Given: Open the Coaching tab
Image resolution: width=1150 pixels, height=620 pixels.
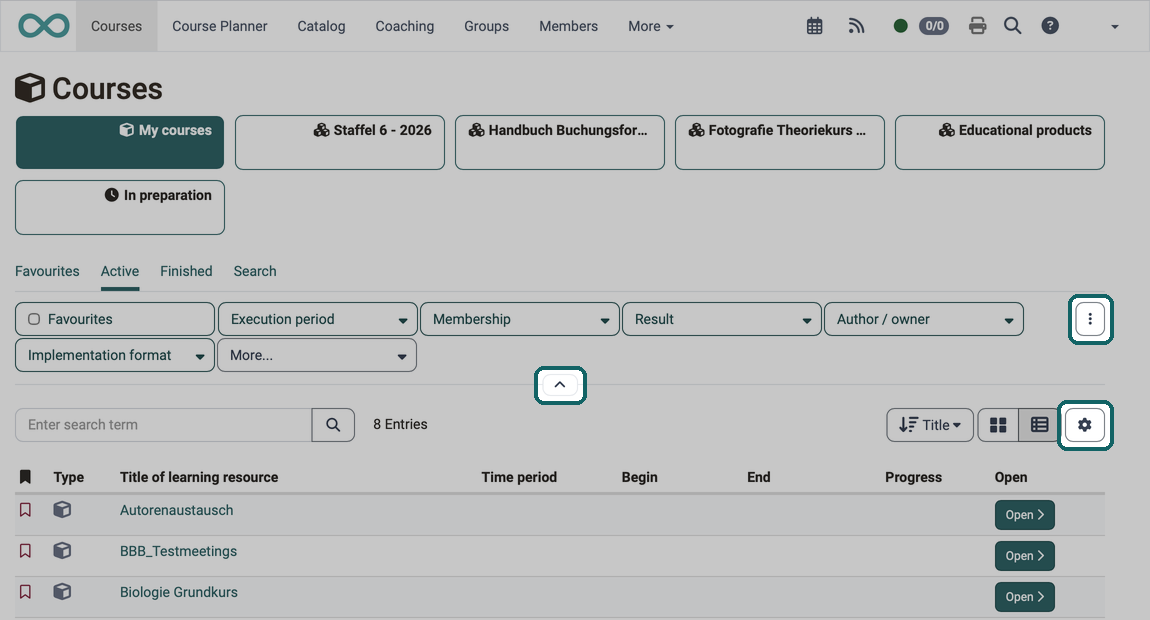Looking at the screenshot, I should tap(405, 26).
